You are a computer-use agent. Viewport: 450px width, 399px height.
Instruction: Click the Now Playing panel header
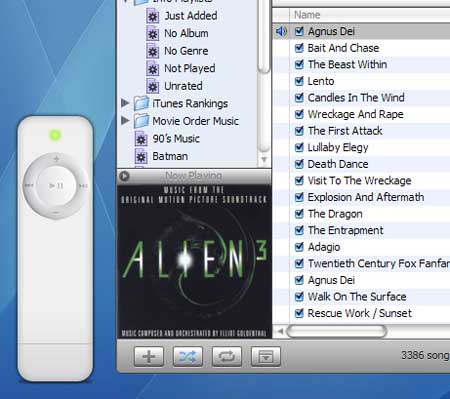tap(194, 176)
